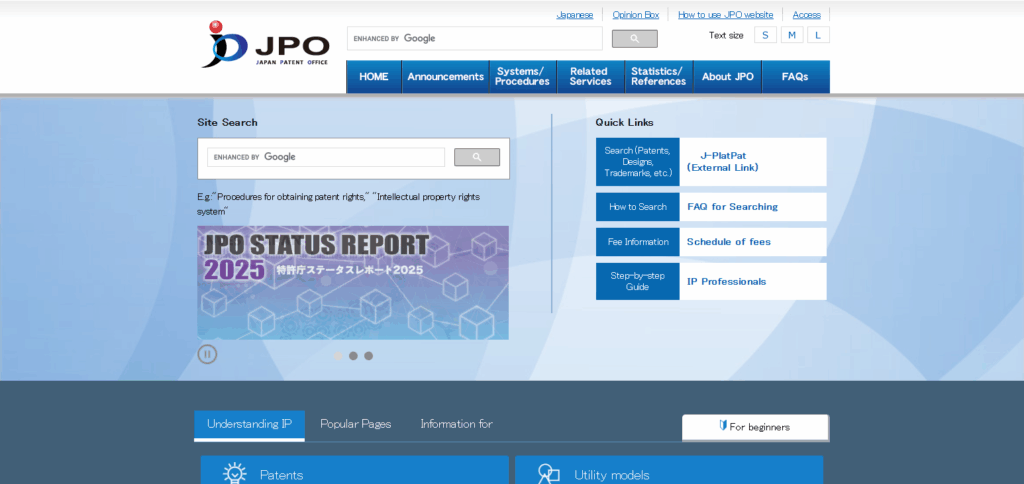The width and height of the screenshot is (1024, 484).
Task: Click the JPO Japan Patent Office logo
Action: pos(265,44)
